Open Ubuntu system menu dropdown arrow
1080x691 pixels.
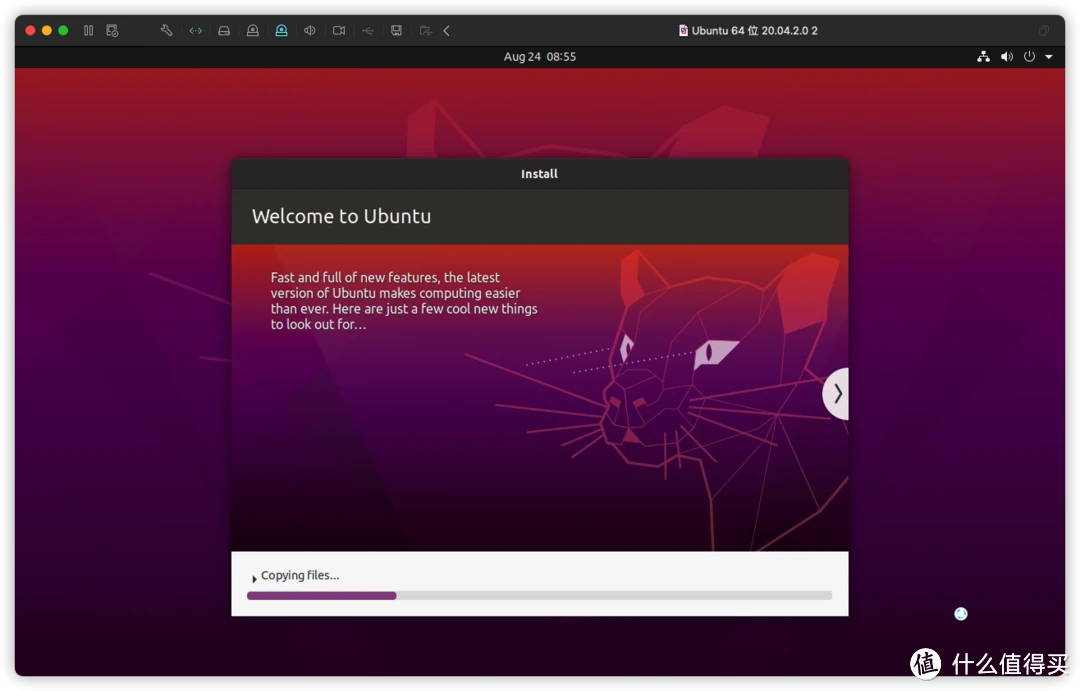tap(1048, 57)
